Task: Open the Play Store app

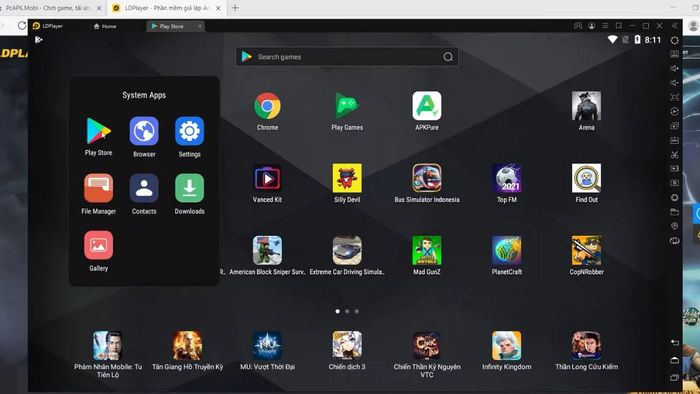Action: [x=98, y=131]
